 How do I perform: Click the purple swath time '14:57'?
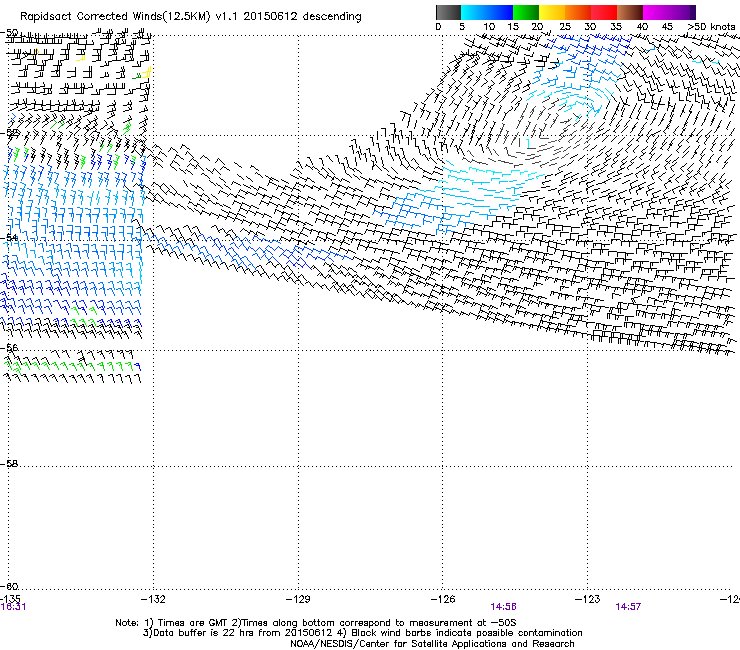tap(628, 607)
